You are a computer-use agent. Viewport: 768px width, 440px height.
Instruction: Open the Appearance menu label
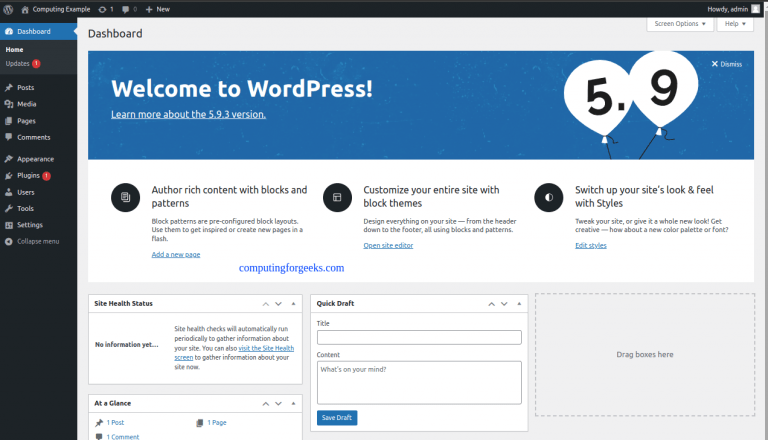35,159
